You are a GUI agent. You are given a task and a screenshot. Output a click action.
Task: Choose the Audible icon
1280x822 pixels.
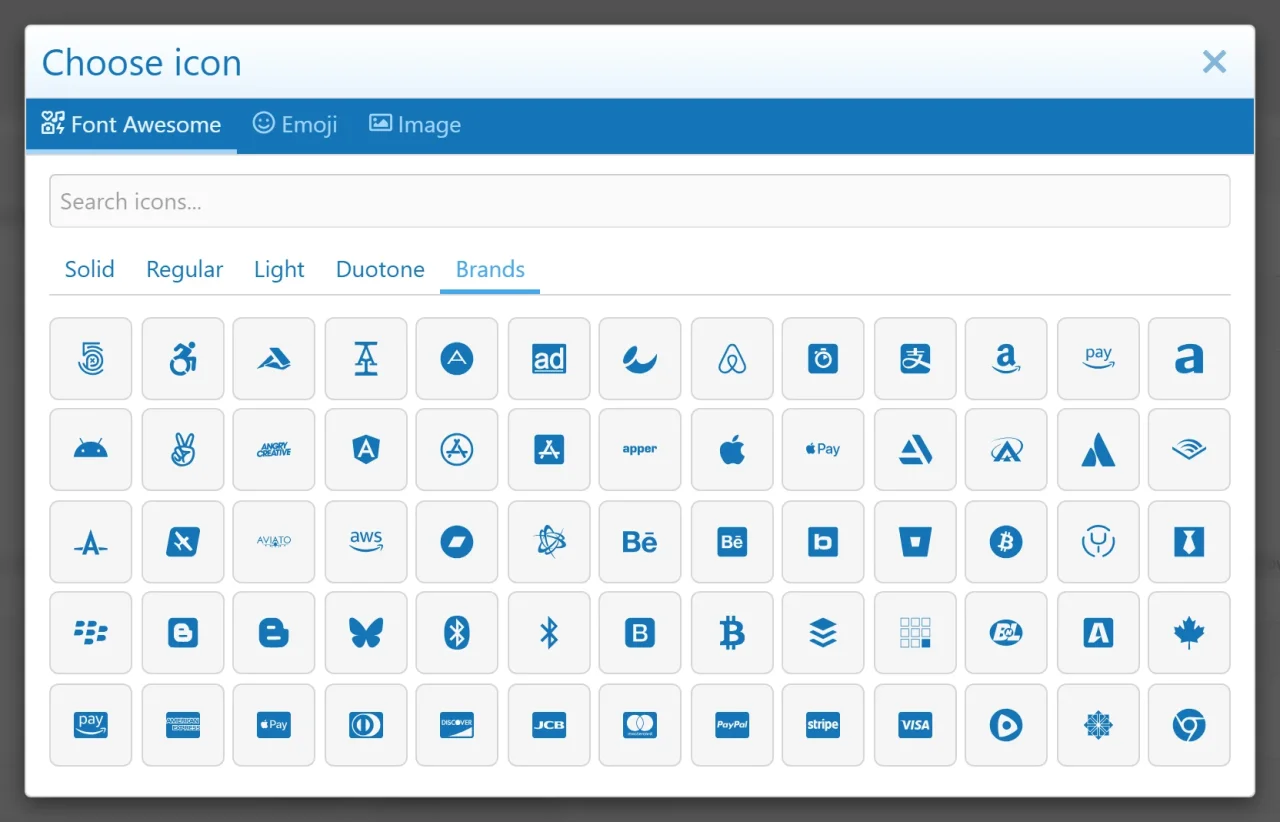pos(1188,449)
